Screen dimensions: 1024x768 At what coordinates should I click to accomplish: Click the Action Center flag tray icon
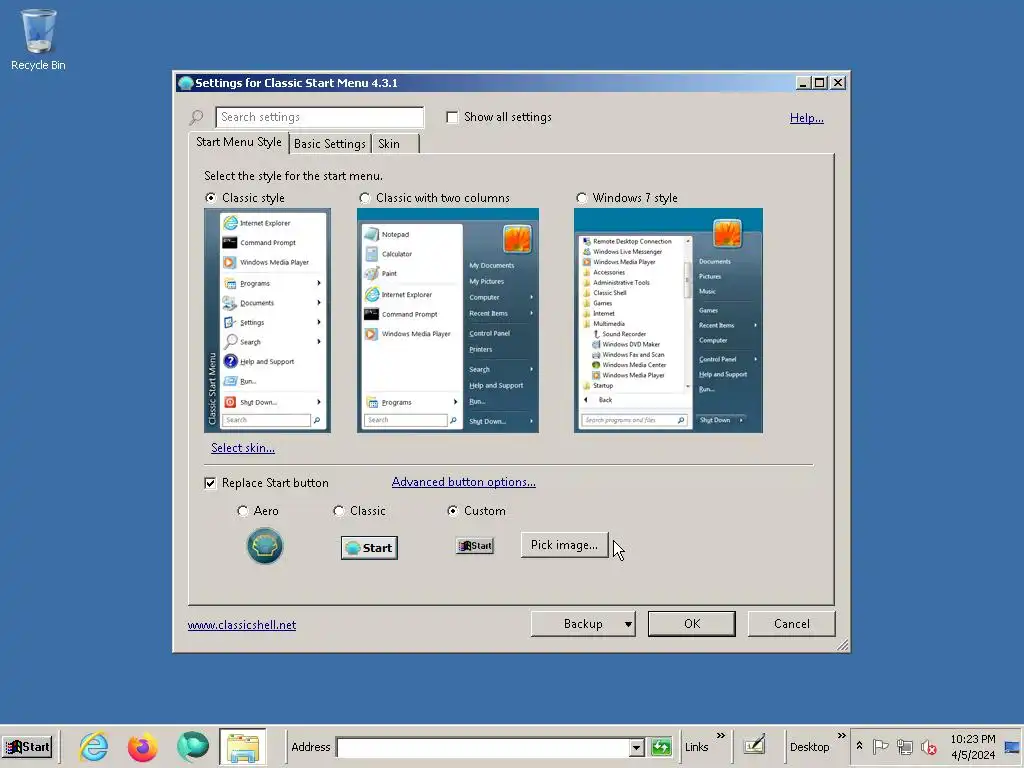[x=880, y=746]
